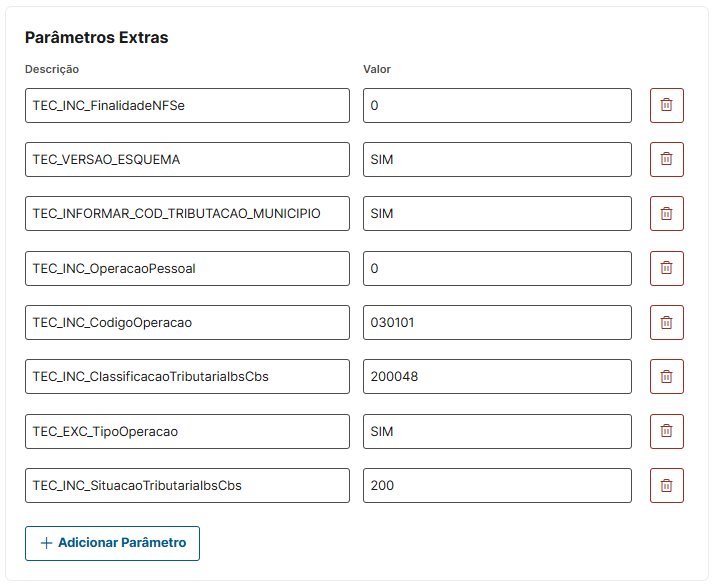This screenshot has height=586, width=714.
Task: Remove the TEC_INFORMAR_COD_TRIBUTACAO_MUNICIPIO parameter
Action: point(666,213)
